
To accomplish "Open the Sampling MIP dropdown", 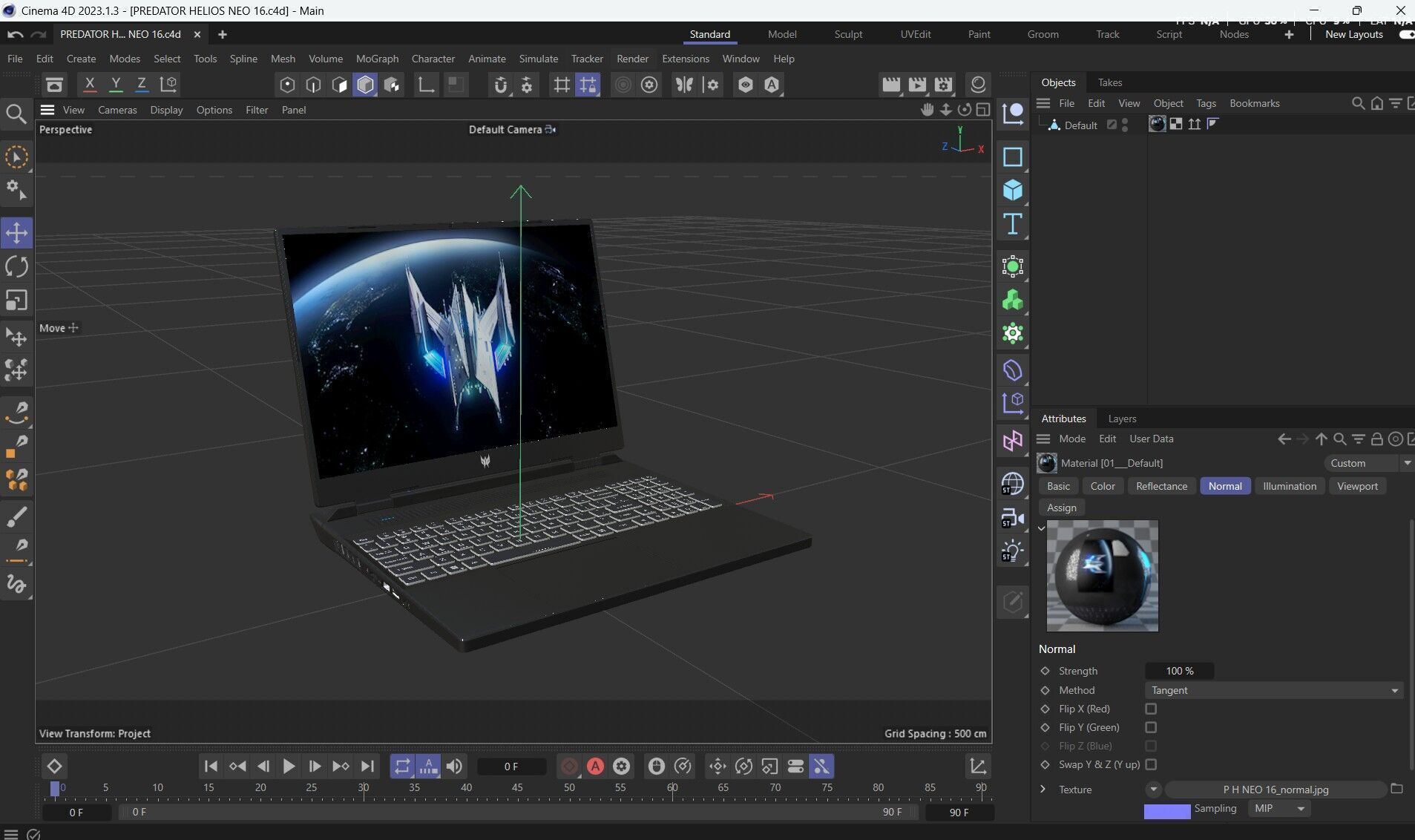I will [x=1279, y=808].
